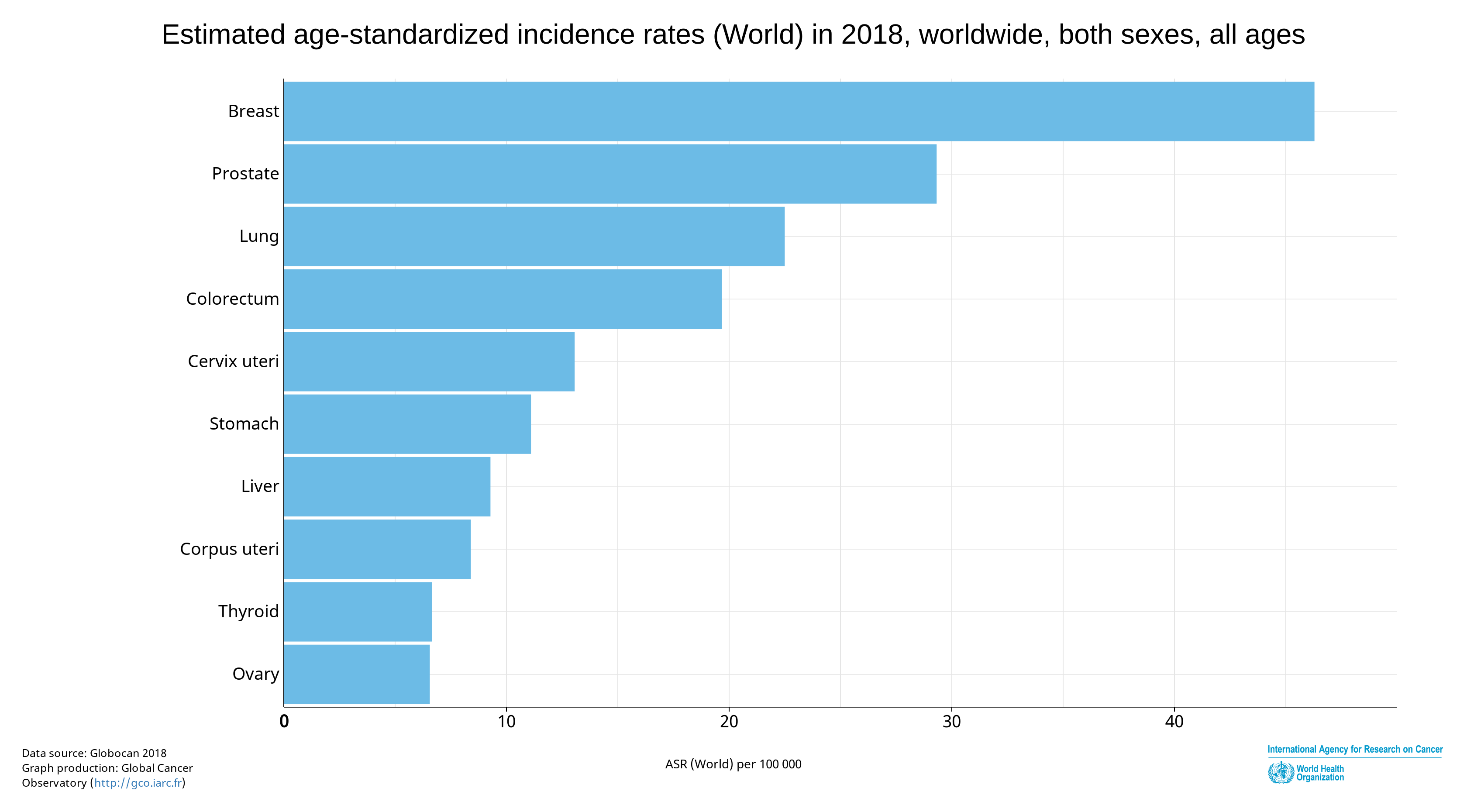Select the Corpus uteri bar
The height and width of the screenshot is (812, 1467).
[x=377, y=550]
